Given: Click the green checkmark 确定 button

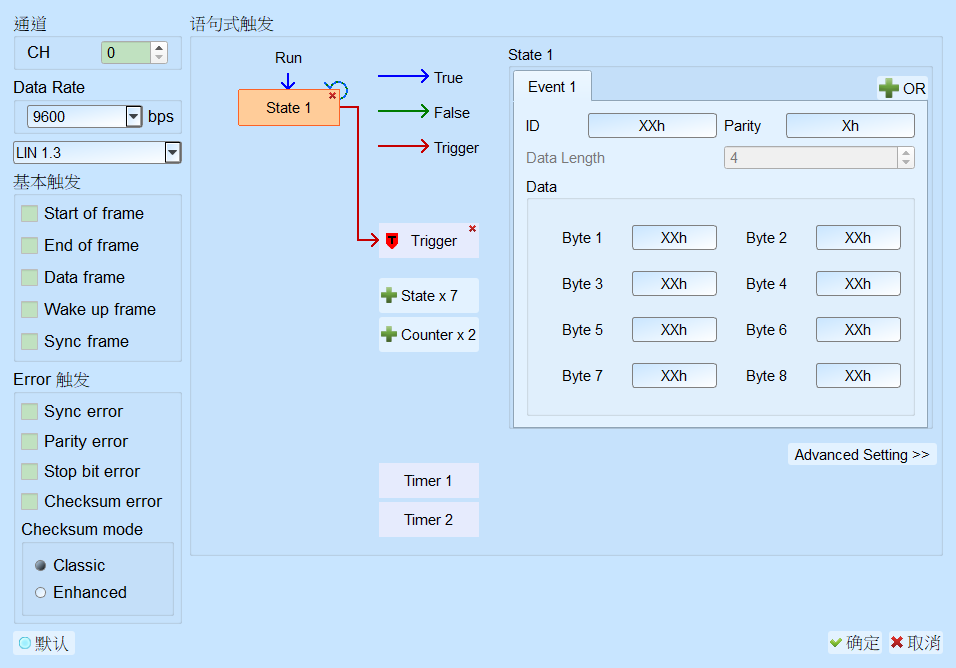Looking at the screenshot, I should (855, 642).
